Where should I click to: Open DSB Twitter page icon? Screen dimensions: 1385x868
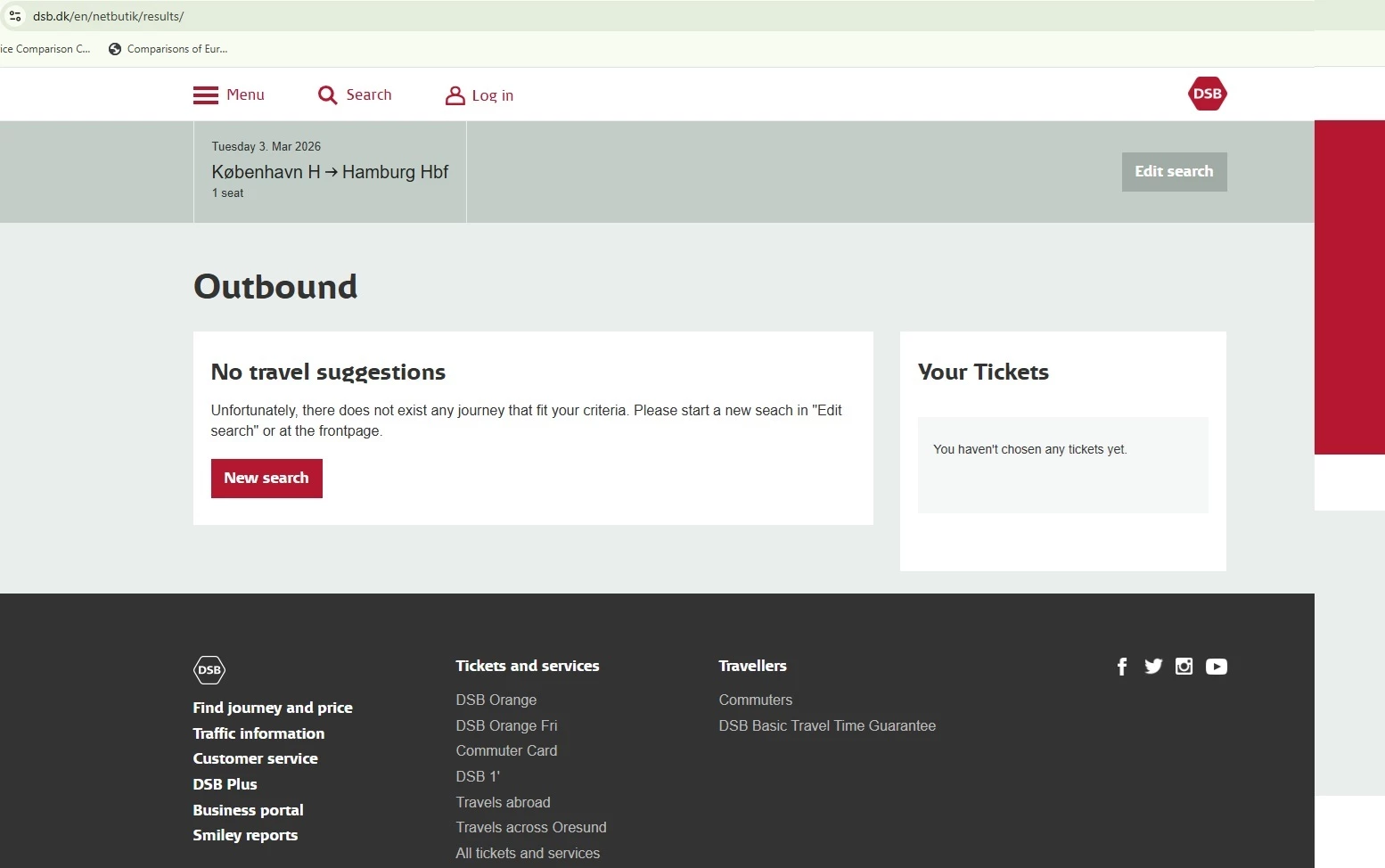pyautogui.click(x=1153, y=667)
